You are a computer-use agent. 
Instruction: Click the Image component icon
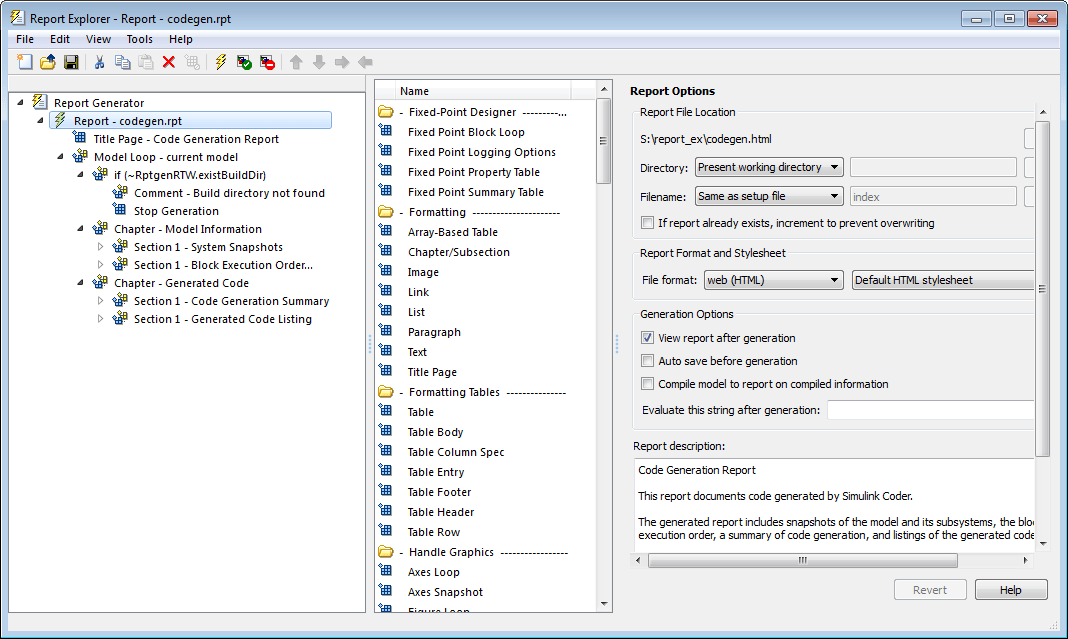pyautogui.click(x=386, y=271)
